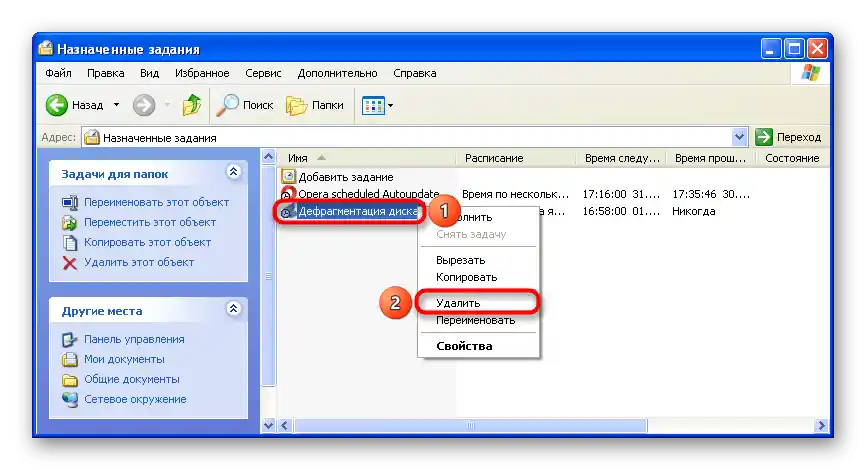Image resolution: width=866 pixels, height=470 pixels.
Task: Open the Сервис menu
Action: point(263,73)
